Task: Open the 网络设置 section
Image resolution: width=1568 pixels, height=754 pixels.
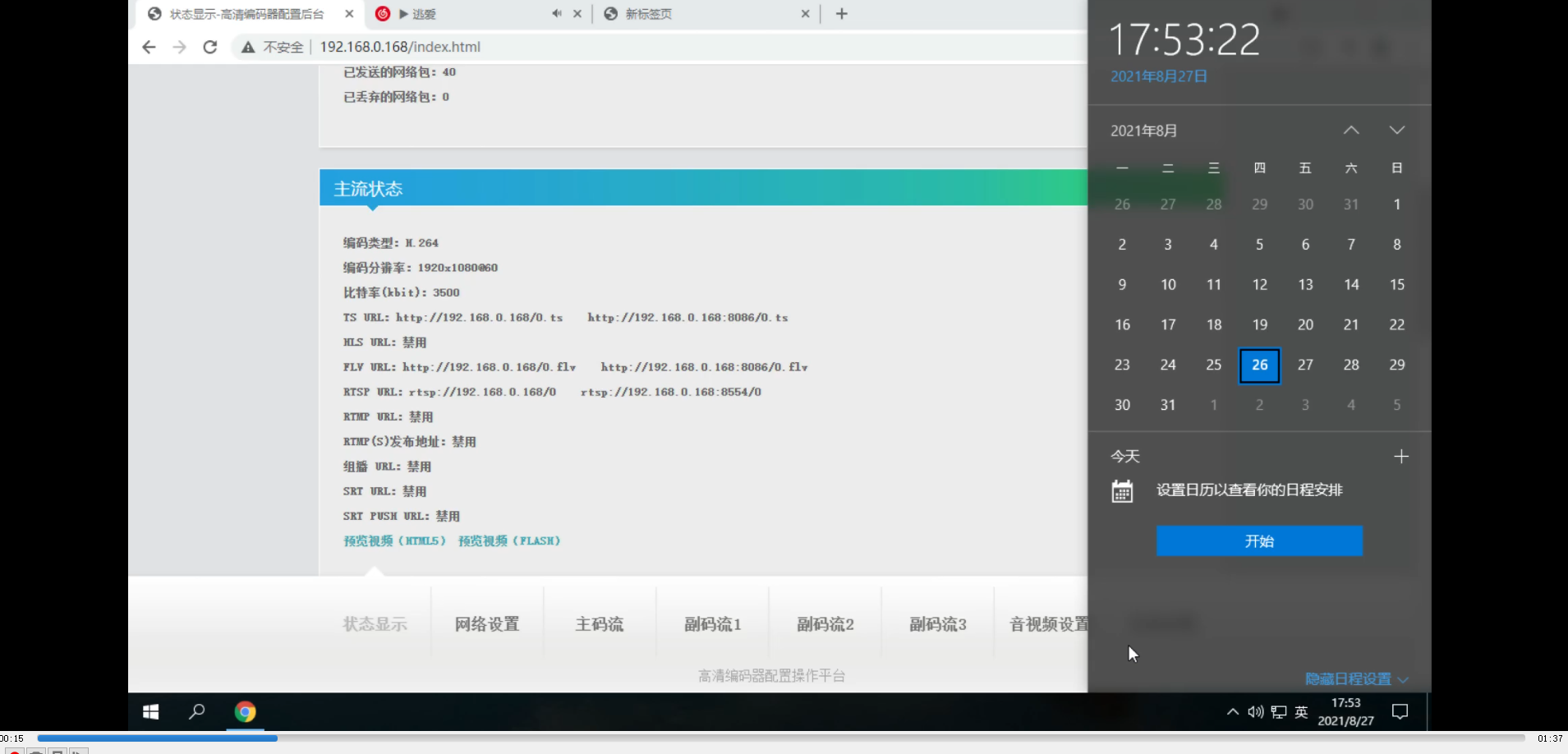Action: [487, 623]
